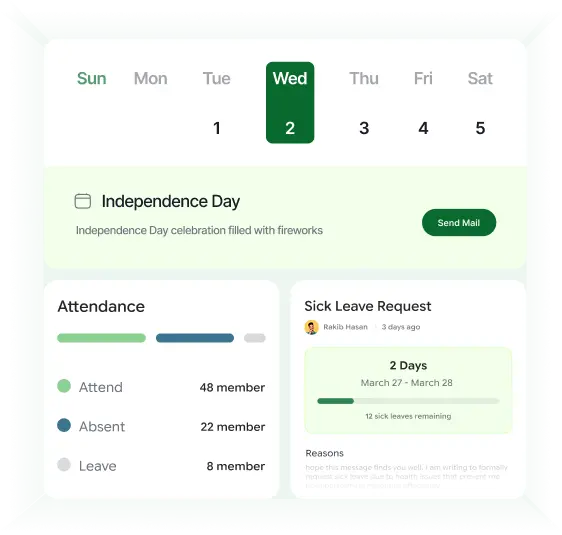Screen dimensions: 562x535
Task: Click the gray Leave legend dot
Action: (x=64, y=464)
